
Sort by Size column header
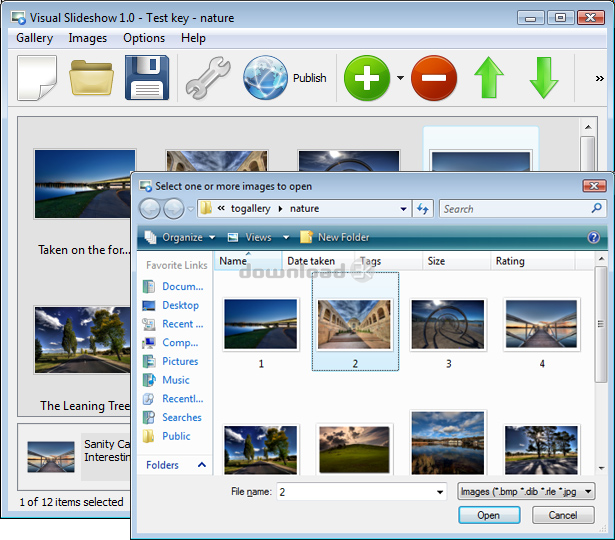click(457, 261)
